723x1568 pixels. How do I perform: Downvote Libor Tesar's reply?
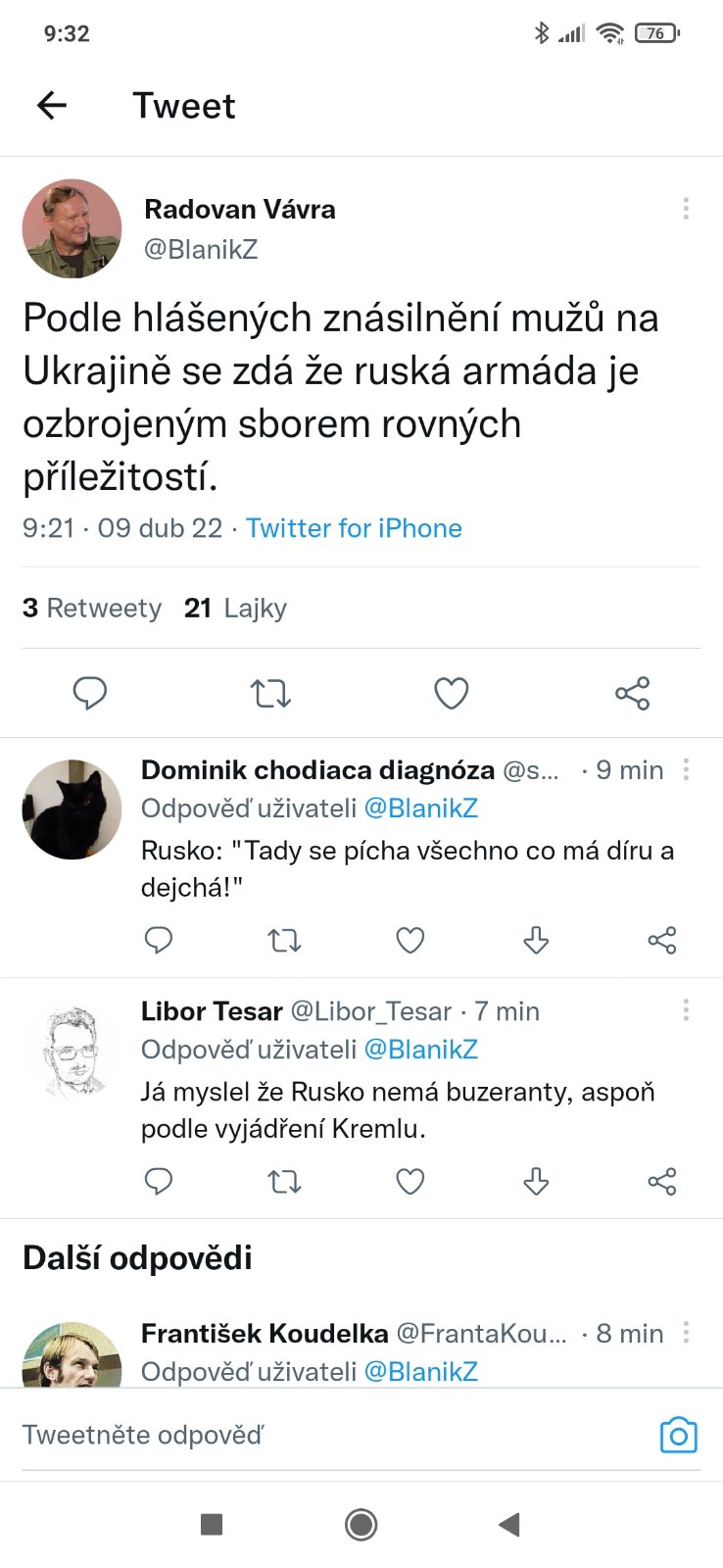coord(536,1182)
